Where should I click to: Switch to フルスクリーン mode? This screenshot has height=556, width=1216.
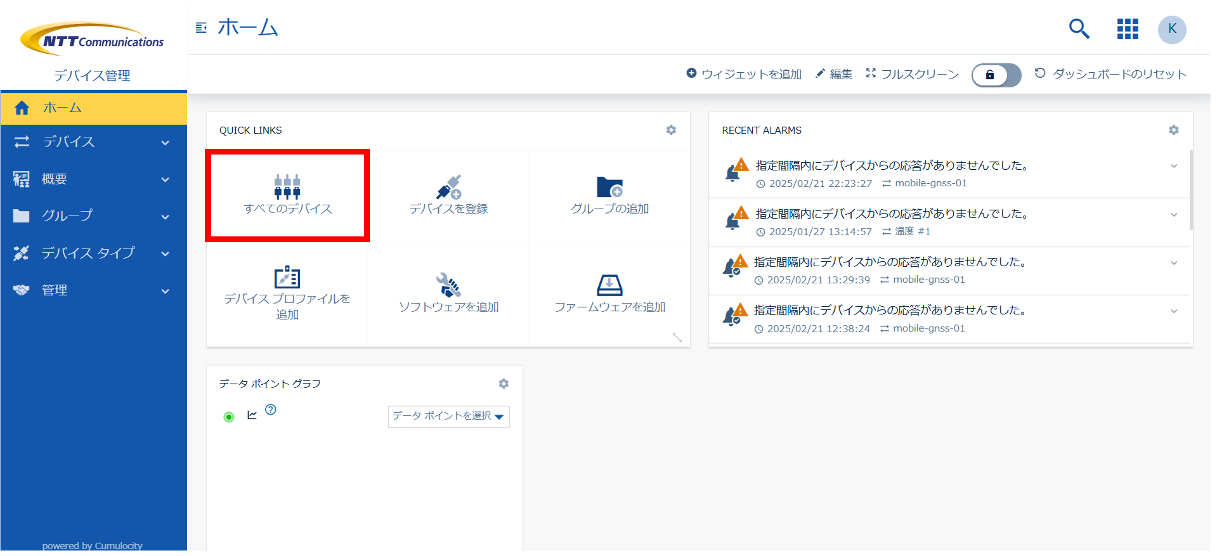pos(912,74)
